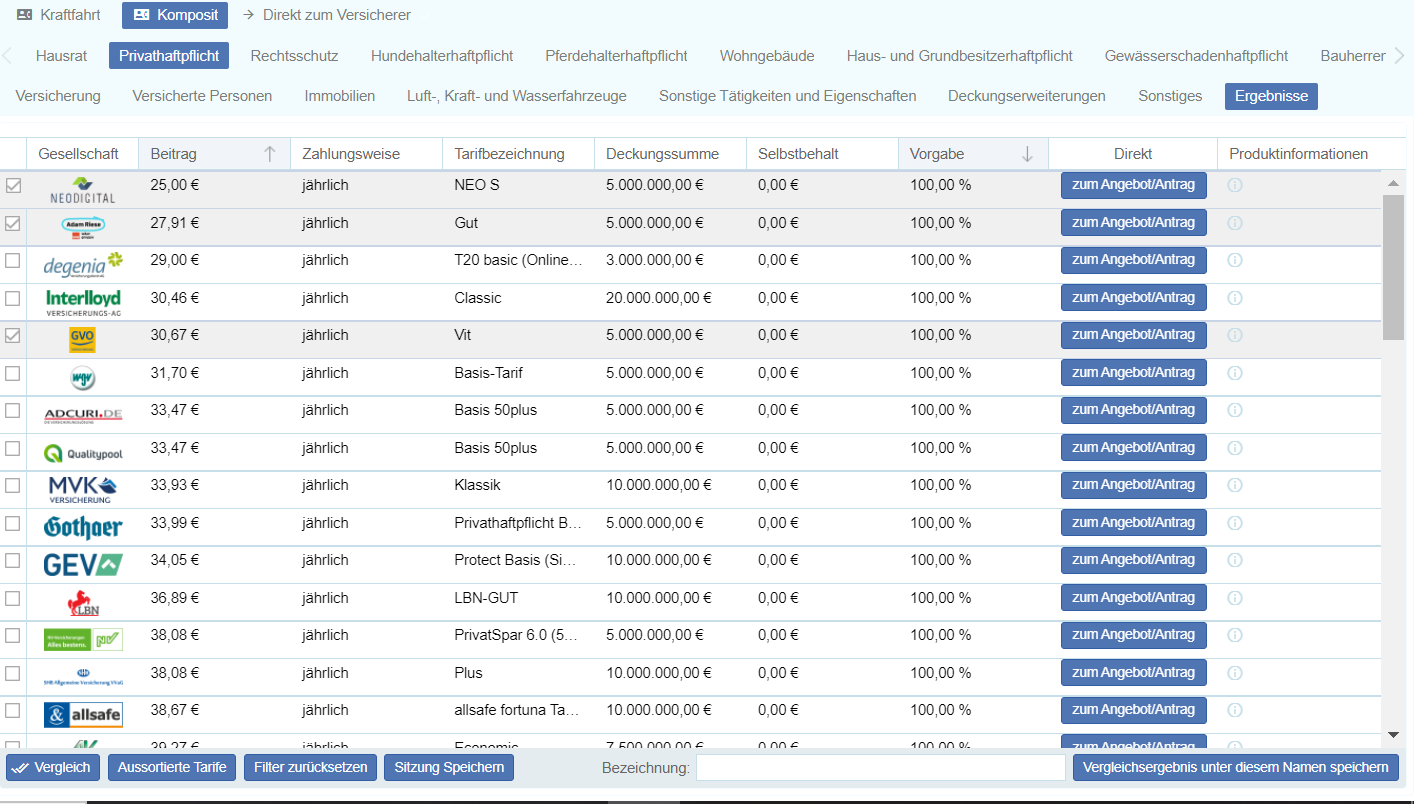Open product info icon for Interlloyd Classic

pos(1234,298)
